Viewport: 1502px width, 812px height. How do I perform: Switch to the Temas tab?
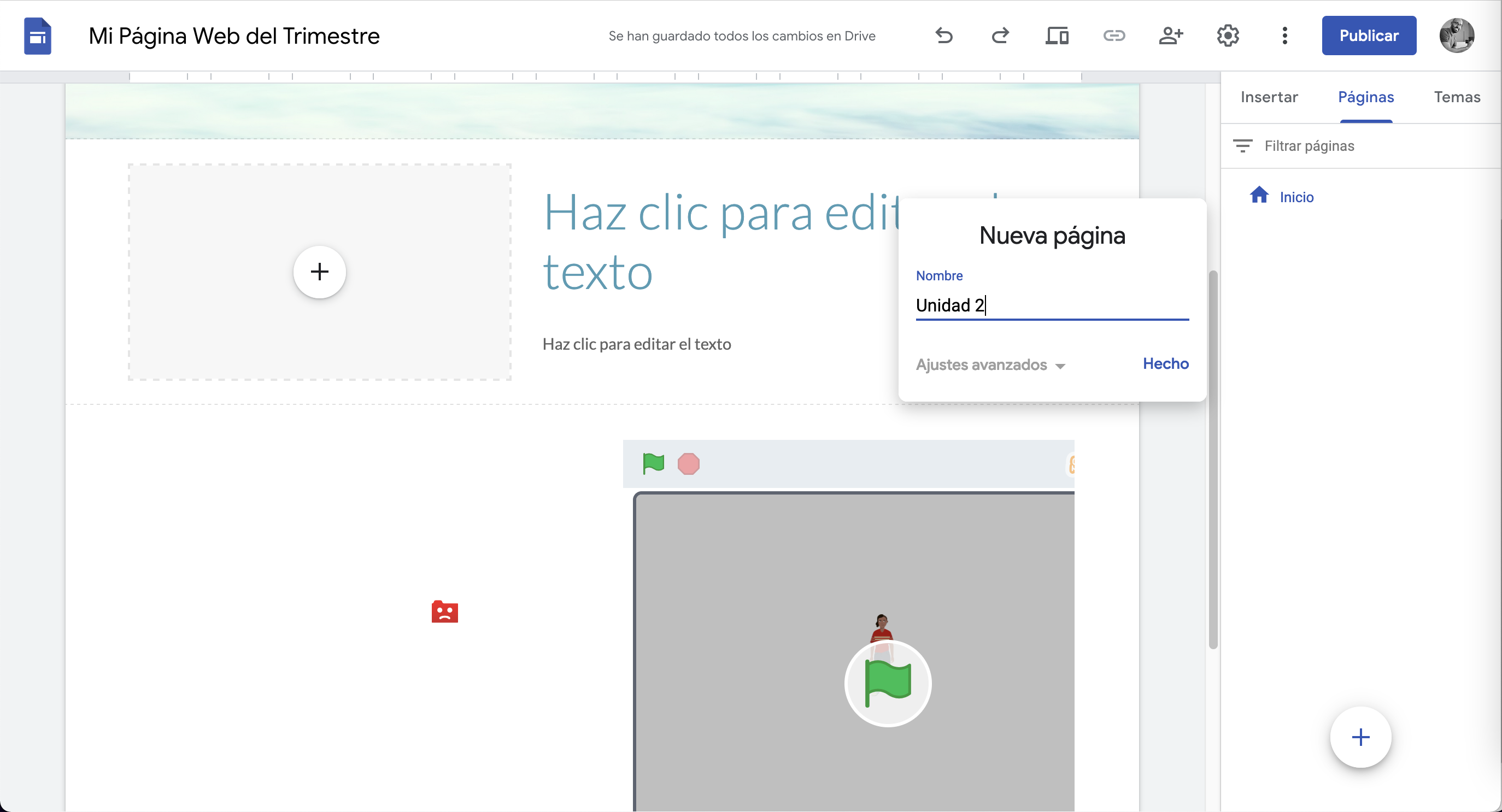click(1457, 97)
